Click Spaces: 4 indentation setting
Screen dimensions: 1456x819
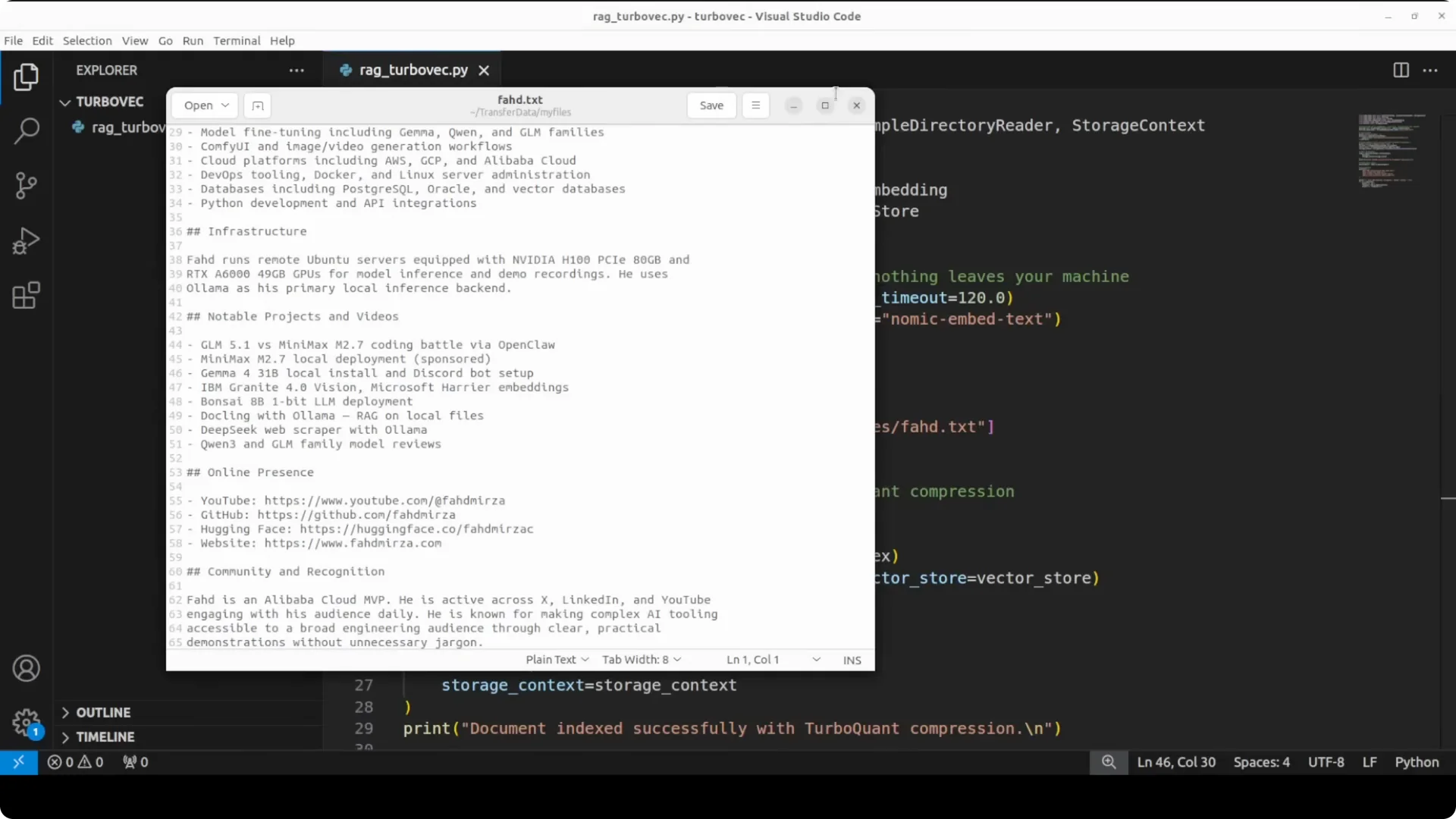pos(1261,762)
